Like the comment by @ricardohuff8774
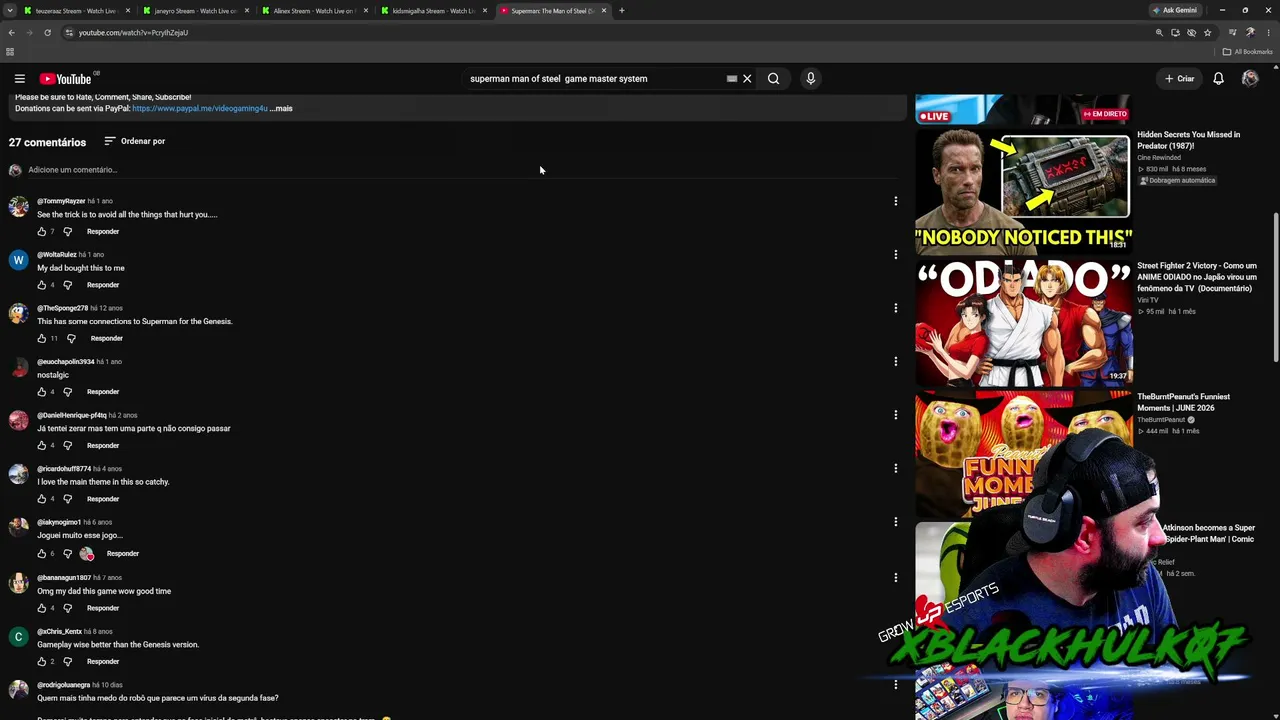Viewport: 1280px width, 720px height. pyautogui.click(x=42, y=499)
